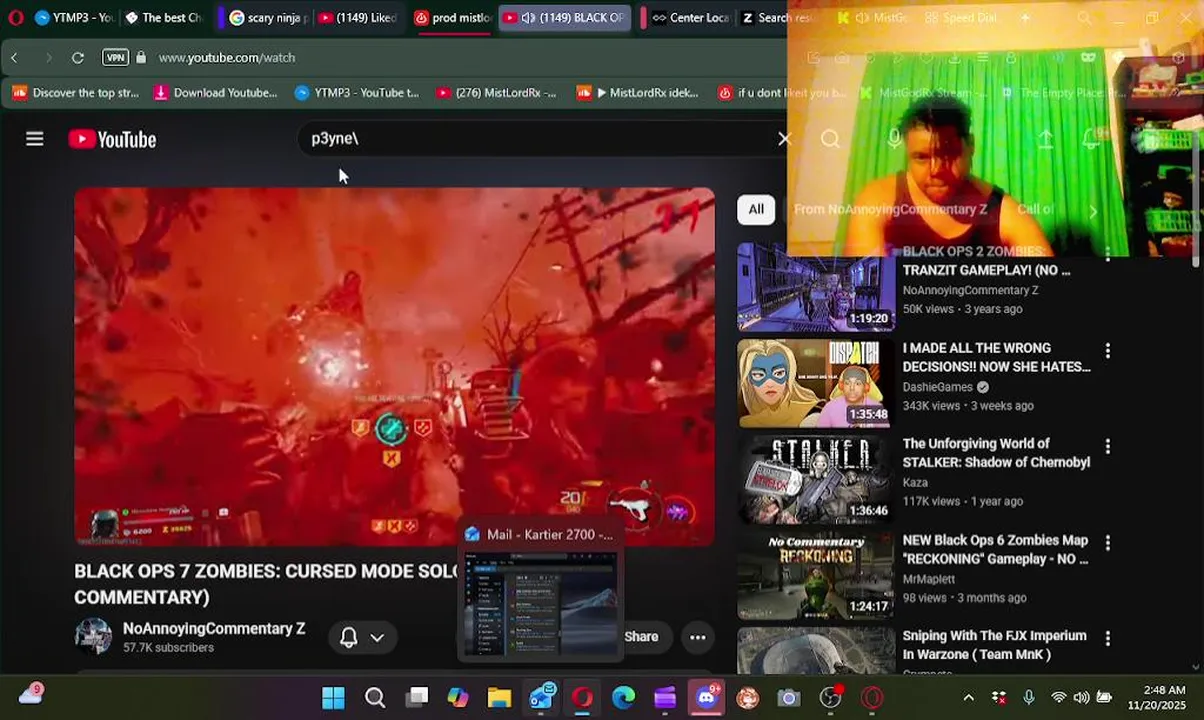Open the volume speaker tray icon
Viewport: 1204px width, 720px height.
coord(1081,698)
